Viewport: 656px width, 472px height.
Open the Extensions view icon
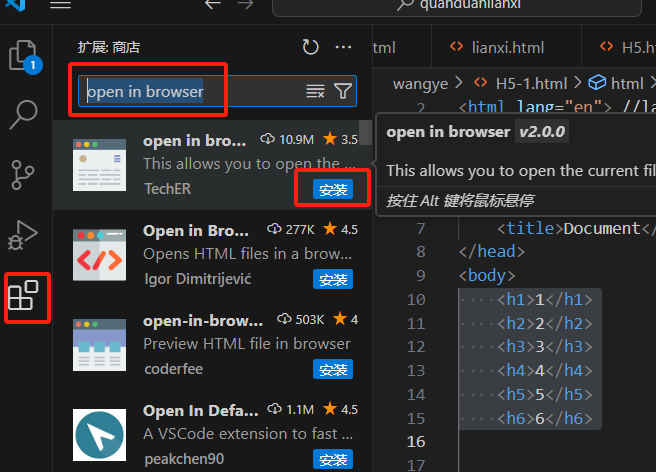[23, 295]
